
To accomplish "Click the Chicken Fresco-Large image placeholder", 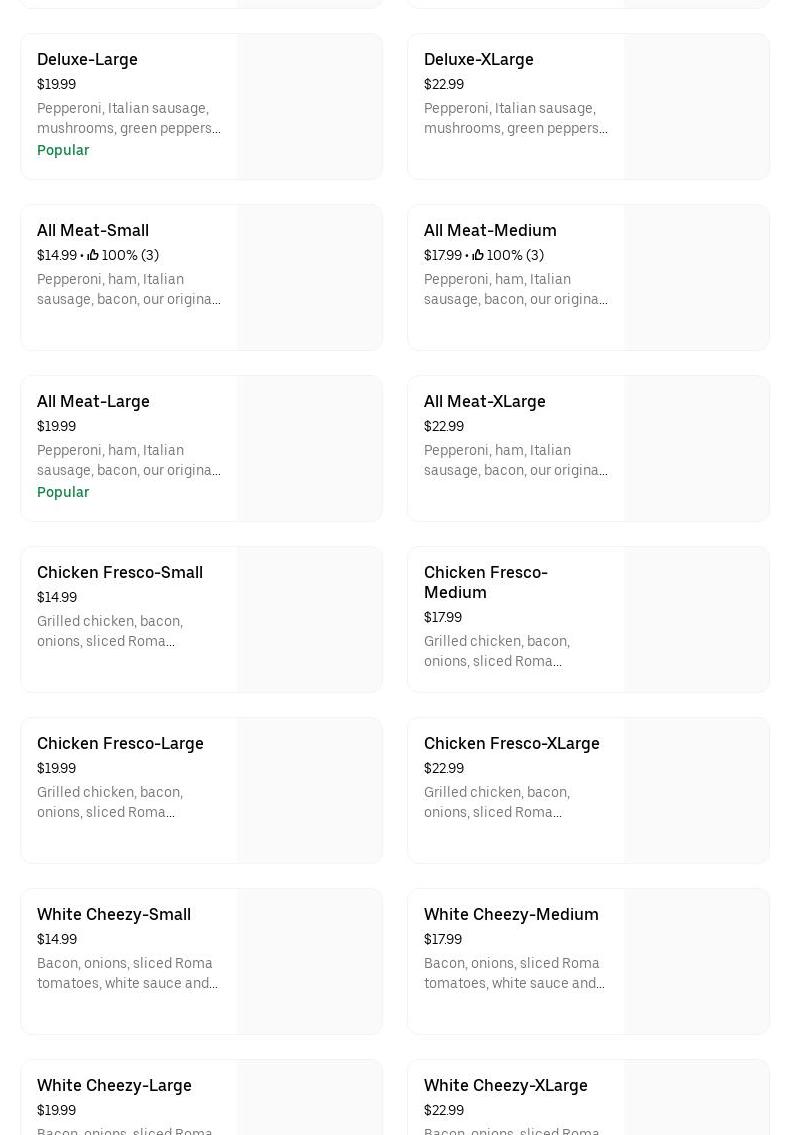I will click(x=309, y=791).
